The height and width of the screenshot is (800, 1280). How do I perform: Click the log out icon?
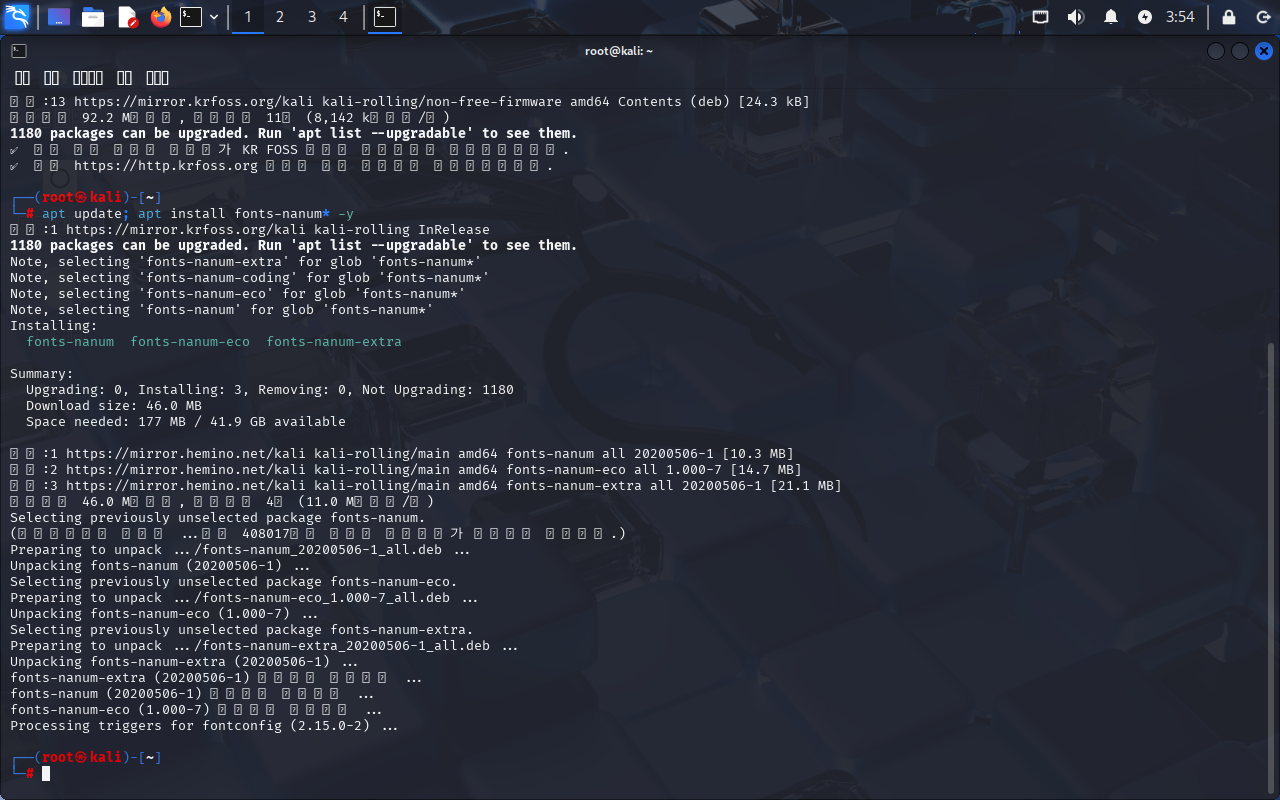click(x=1263, y=17)
